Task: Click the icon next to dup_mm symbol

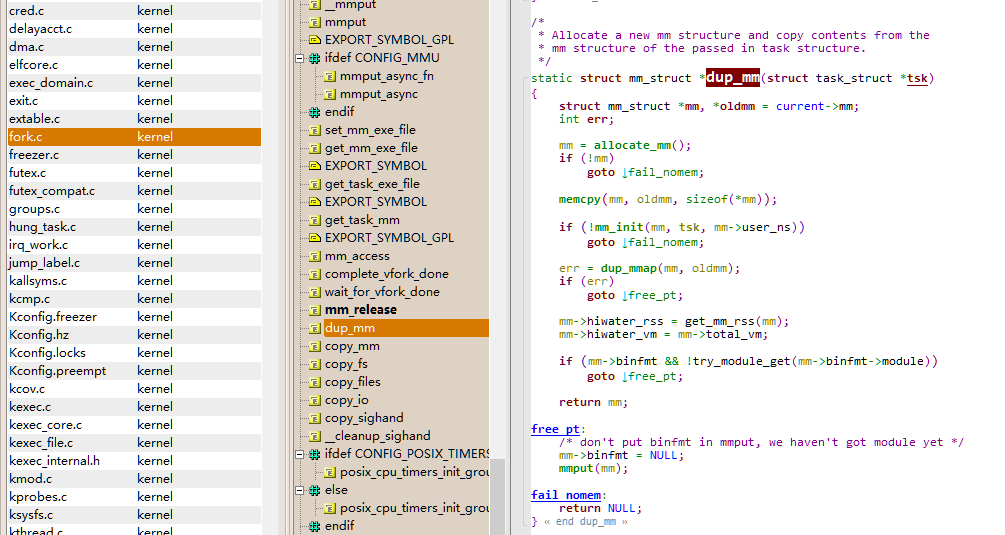Action: click(314, 328)
